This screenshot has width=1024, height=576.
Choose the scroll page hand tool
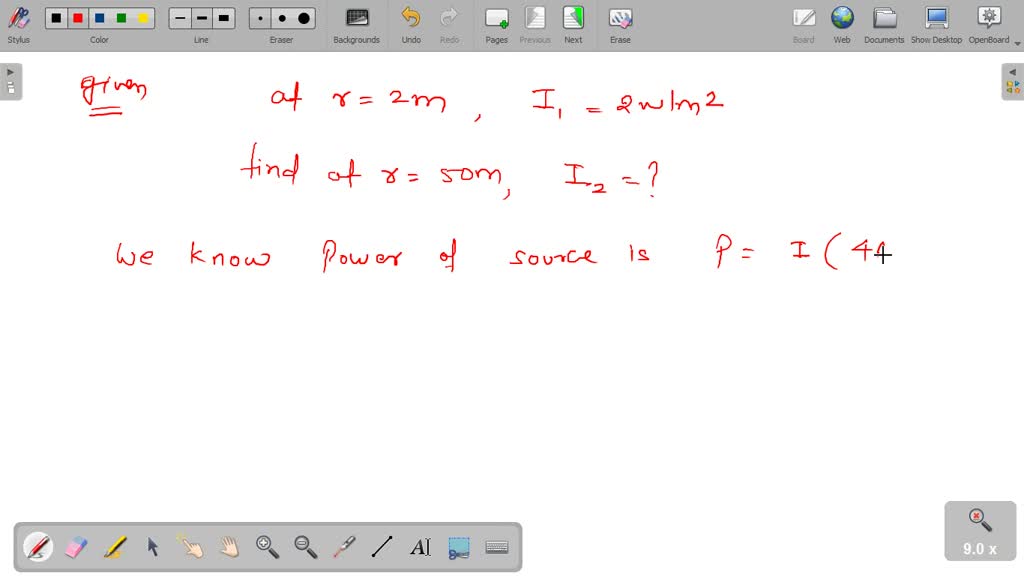(x=229, y=547)
